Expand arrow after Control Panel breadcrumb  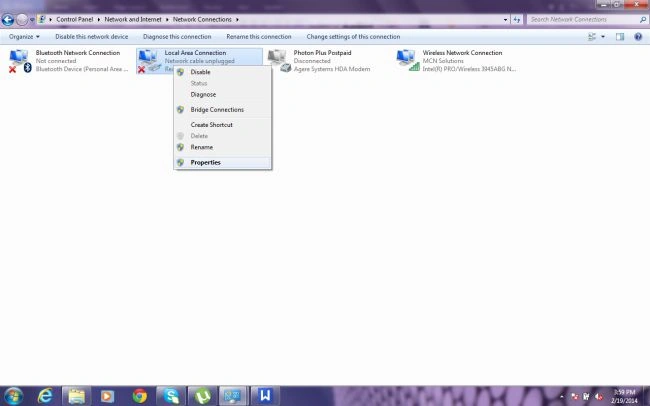tap(99, 19)
